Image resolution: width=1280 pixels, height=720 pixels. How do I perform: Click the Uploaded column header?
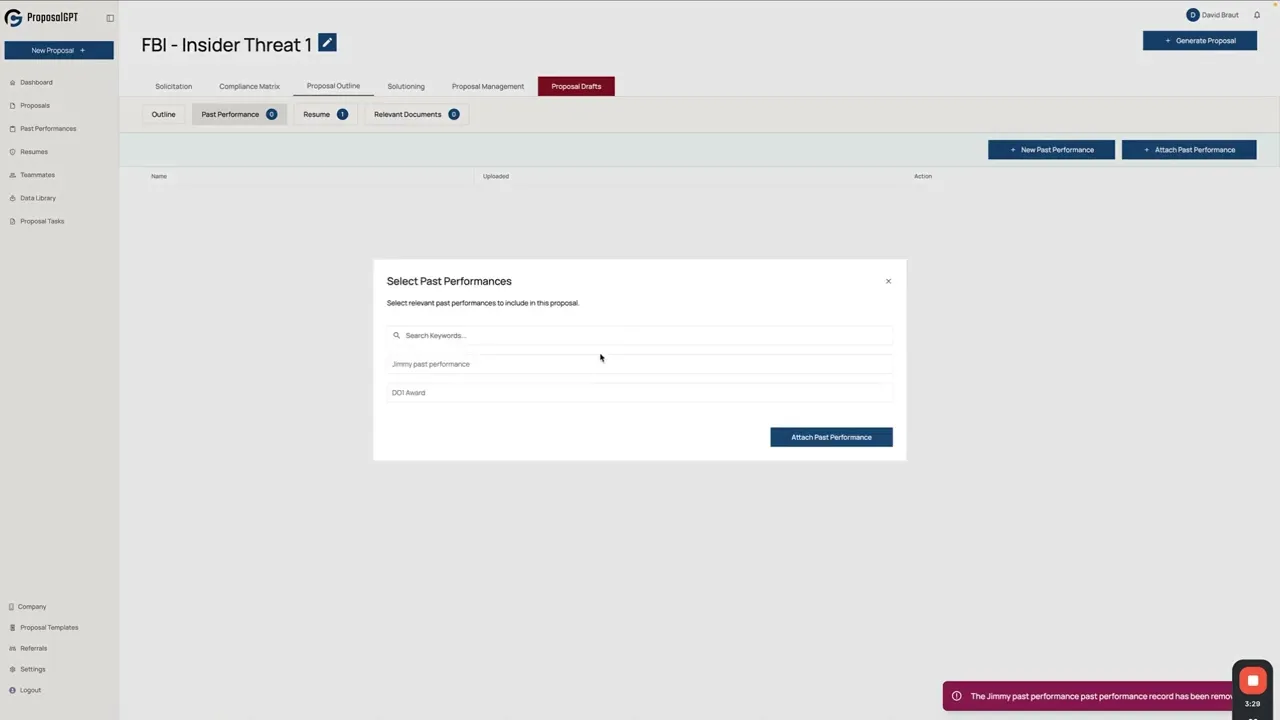pos(496,176)
